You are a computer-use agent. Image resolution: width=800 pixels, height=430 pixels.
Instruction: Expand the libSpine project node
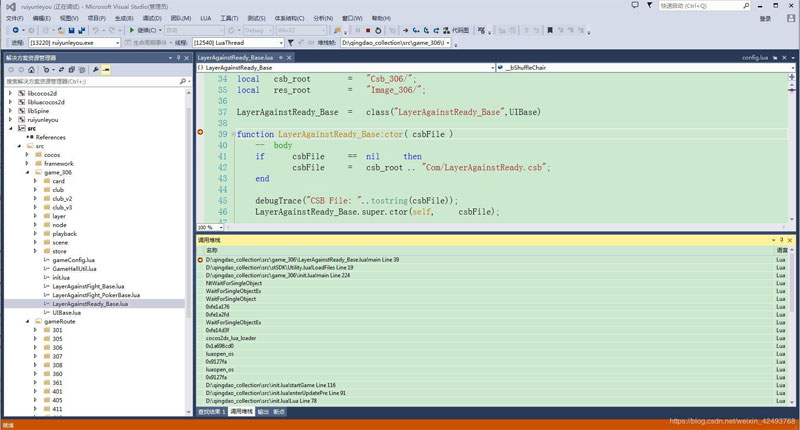10,111
